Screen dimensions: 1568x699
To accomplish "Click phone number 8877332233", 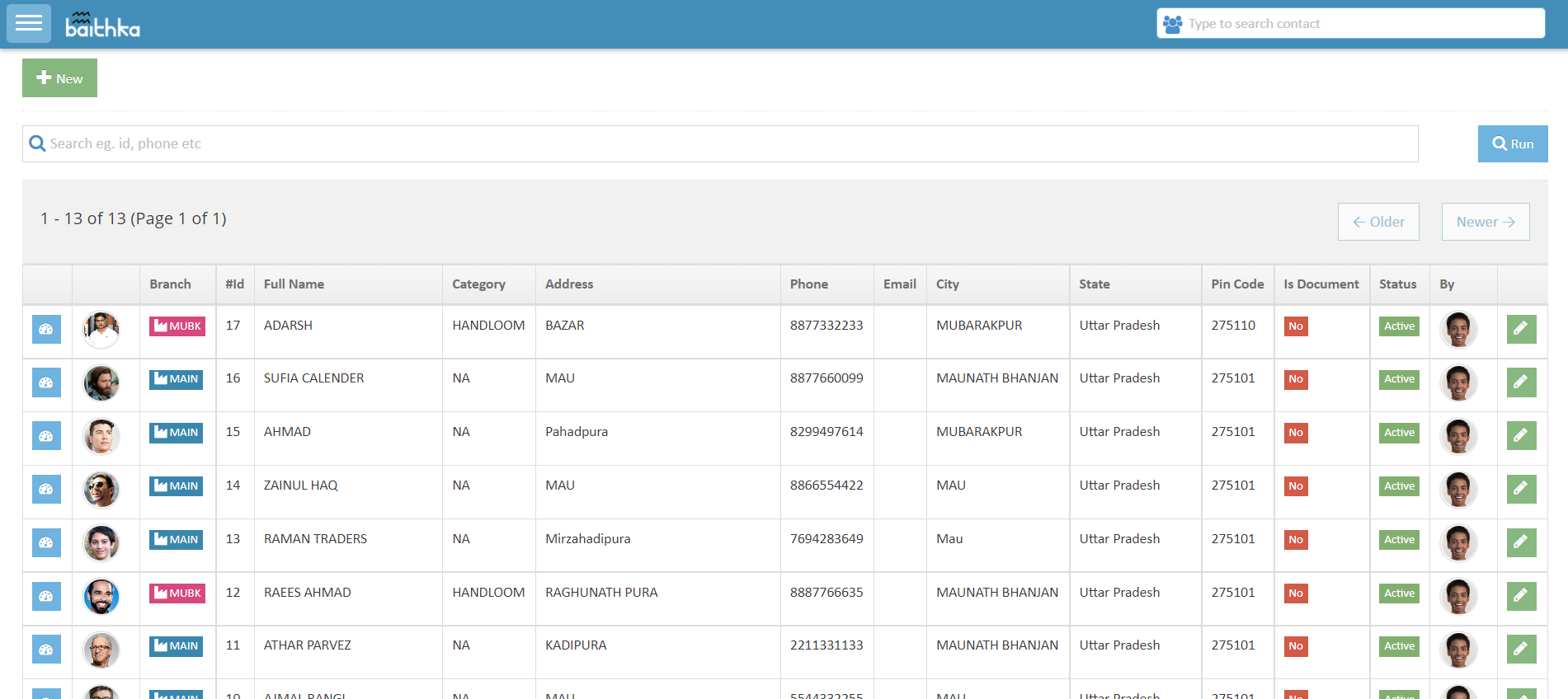I will 826,326.
